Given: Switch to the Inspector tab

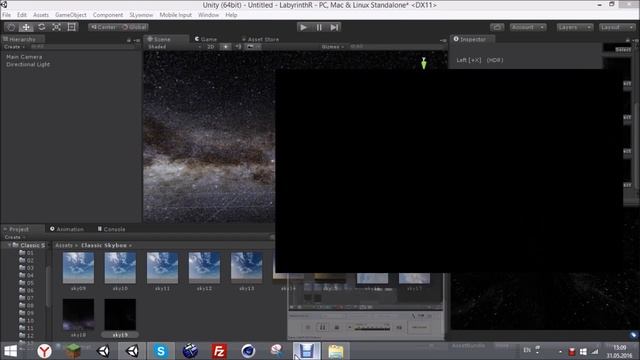Looking at the screenshot, I should [x=472, y=39].
